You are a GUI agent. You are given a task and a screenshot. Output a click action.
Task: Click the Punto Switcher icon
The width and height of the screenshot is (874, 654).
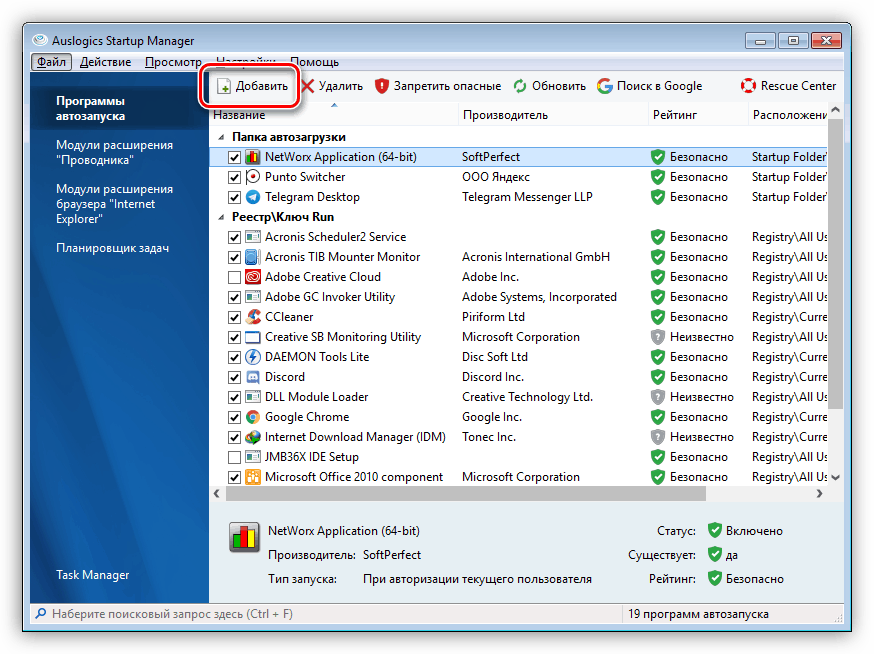click(x=253, y=177)
